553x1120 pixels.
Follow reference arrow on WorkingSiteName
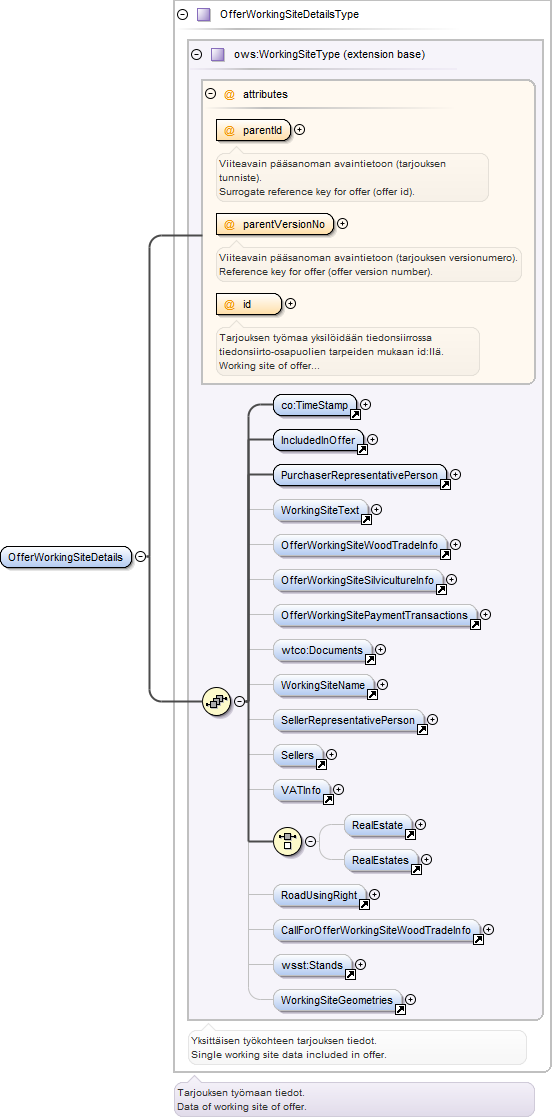tap(372, 694)
